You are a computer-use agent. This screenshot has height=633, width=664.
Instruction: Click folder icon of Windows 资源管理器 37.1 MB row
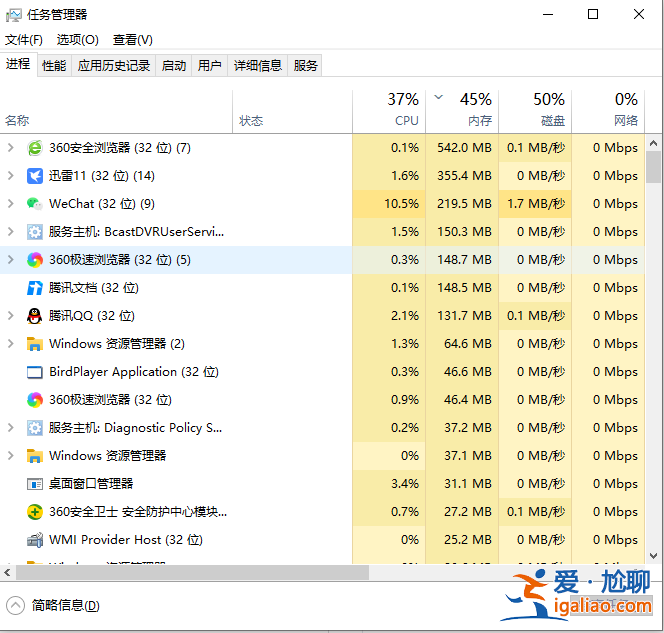(x=35, y=456)
